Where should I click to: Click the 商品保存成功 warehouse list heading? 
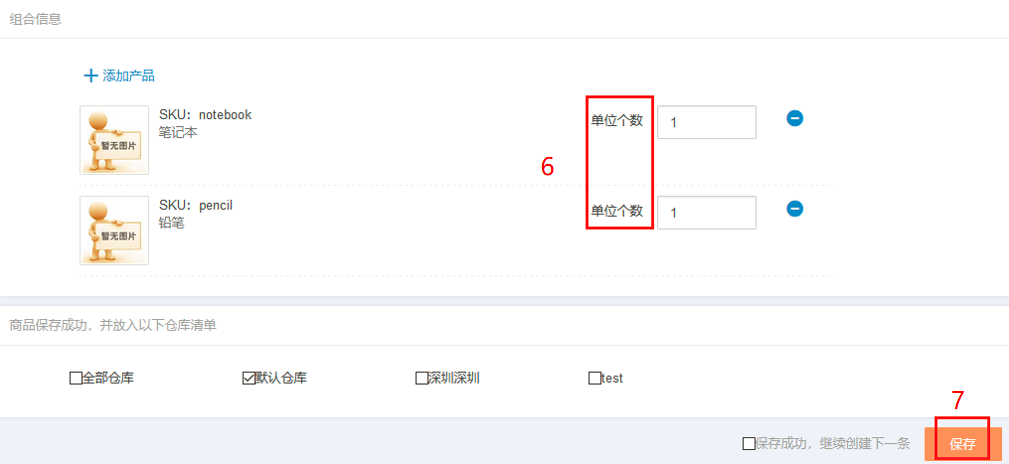(x=113, y=325)
